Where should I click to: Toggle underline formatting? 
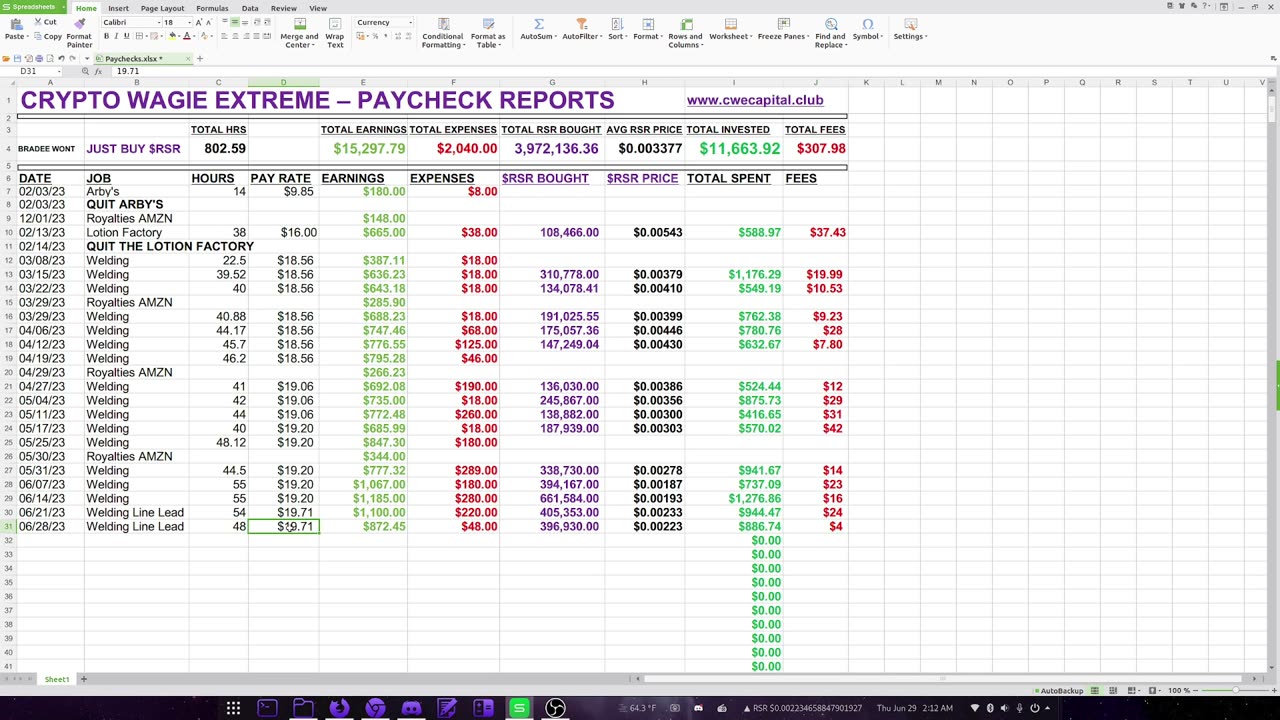pyautogui.click(x=126, y=36)
